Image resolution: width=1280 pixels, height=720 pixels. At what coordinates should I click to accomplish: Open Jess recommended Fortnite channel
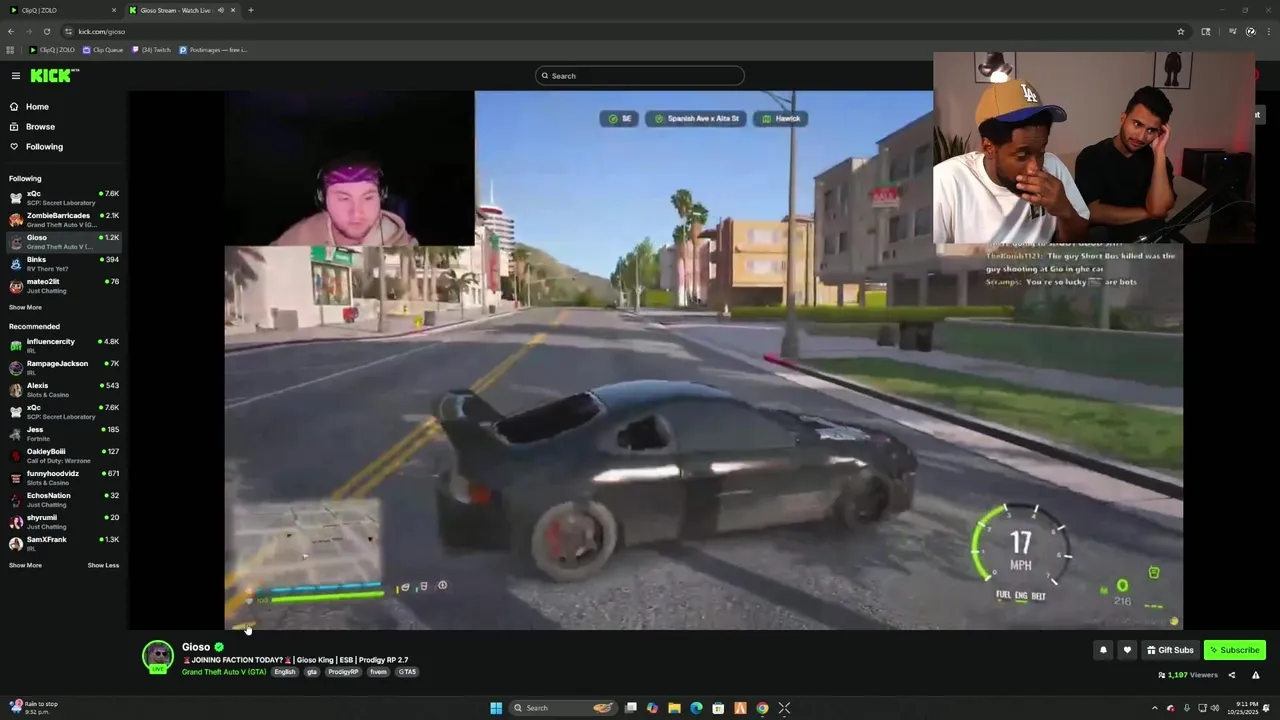tap(64, 434)
